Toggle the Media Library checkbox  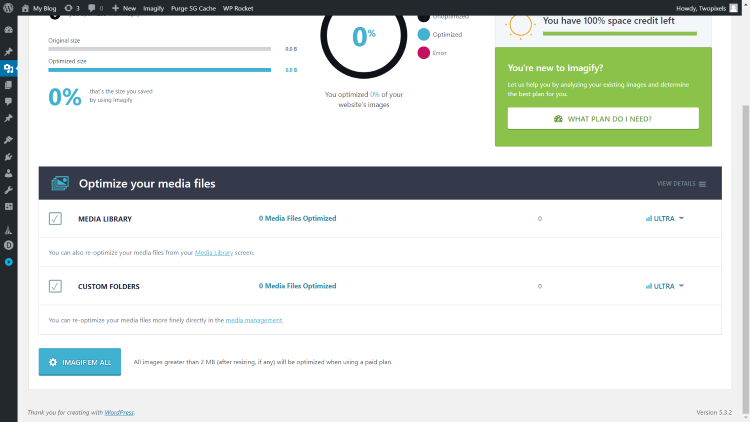pos(55,219)
